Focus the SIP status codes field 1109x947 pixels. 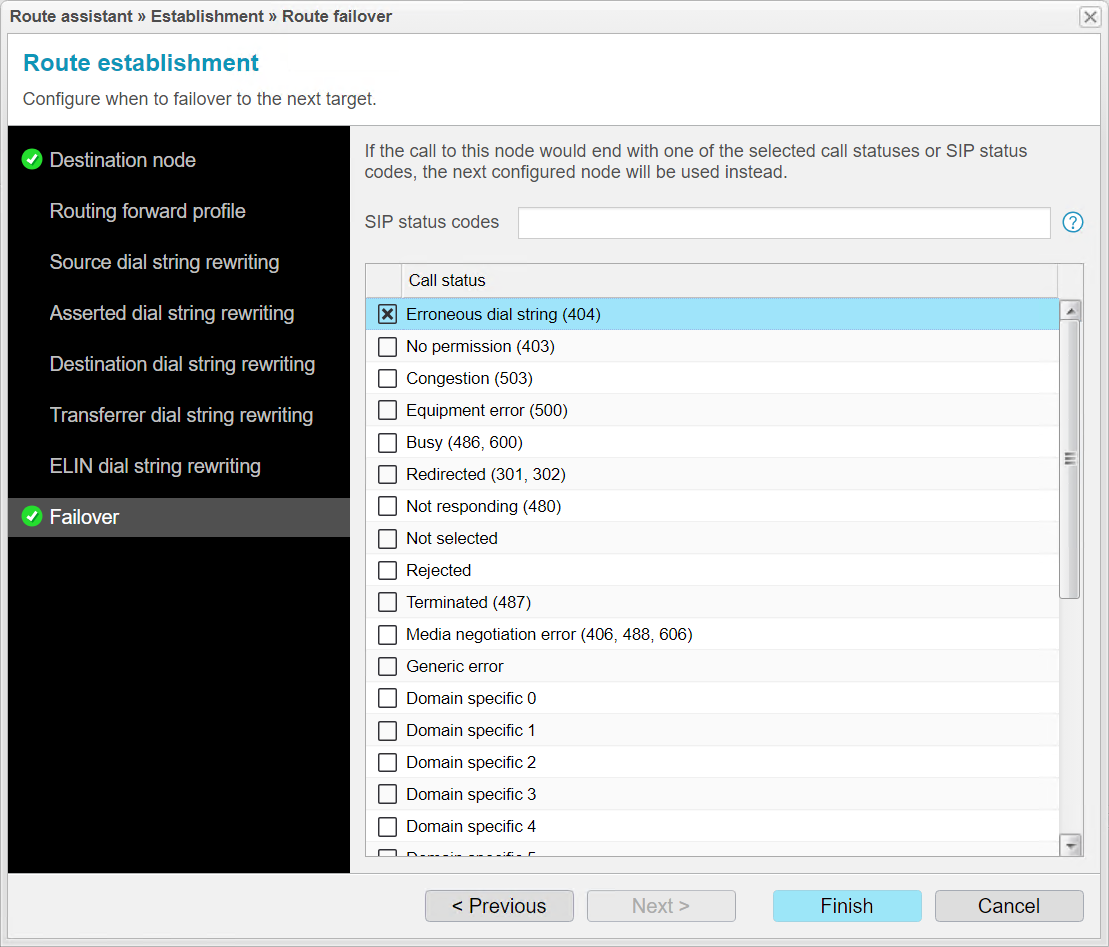point(784,223)
